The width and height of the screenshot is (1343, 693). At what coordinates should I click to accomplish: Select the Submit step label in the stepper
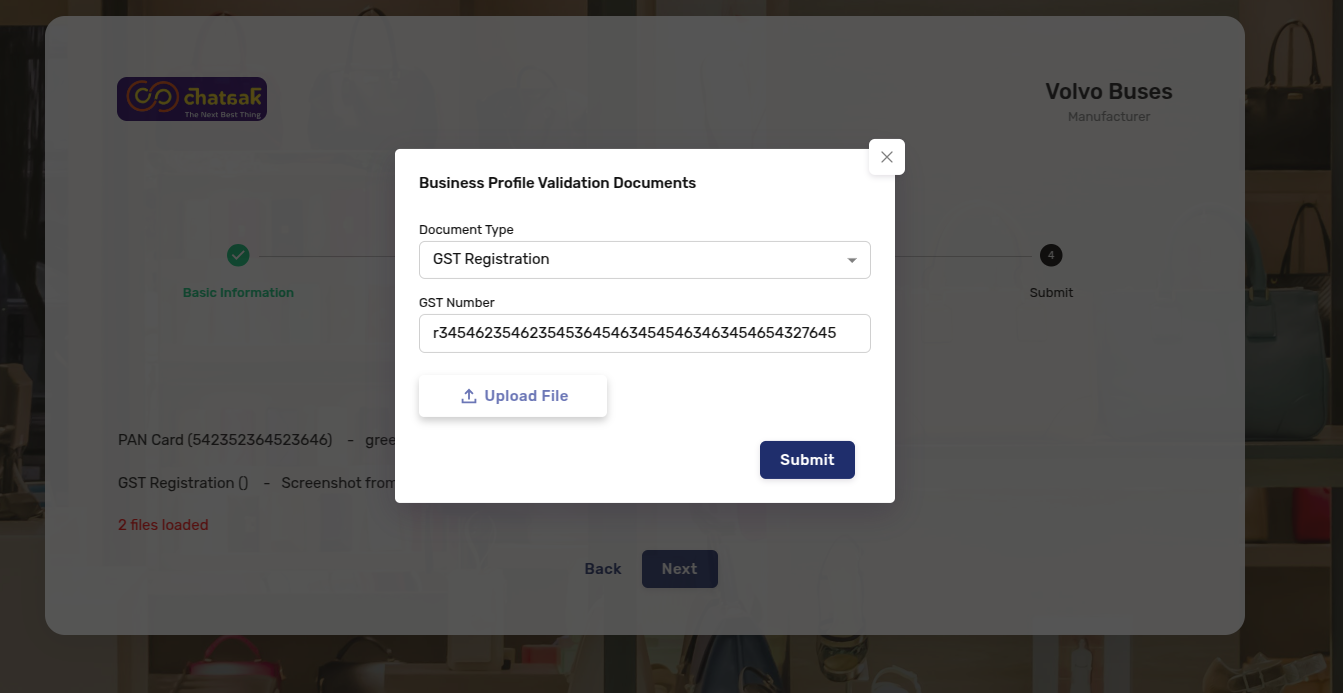pyautogui.click(x=1051, y=293)
